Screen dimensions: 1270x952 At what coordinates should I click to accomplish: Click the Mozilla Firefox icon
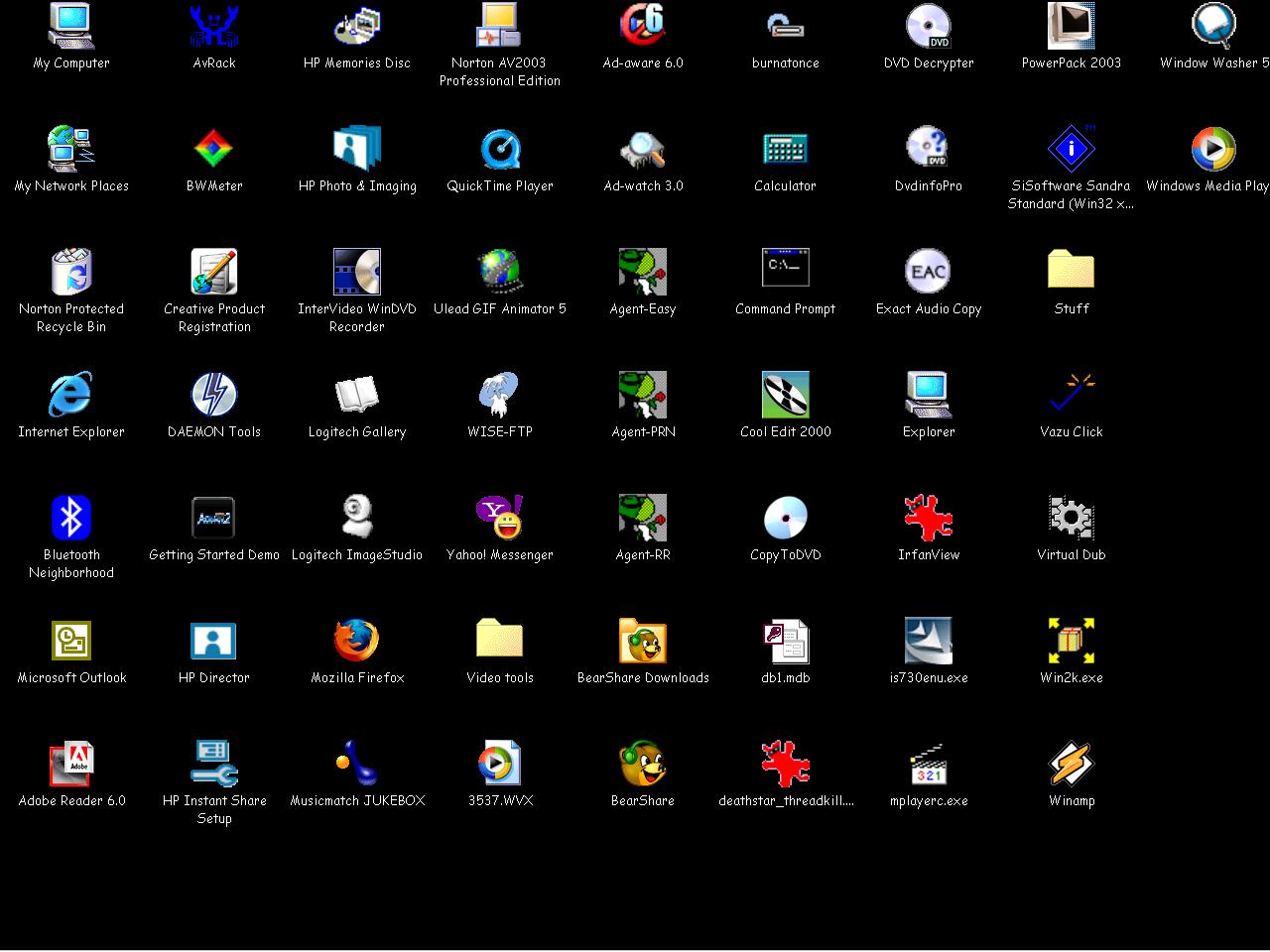click(x=357, y=641)
